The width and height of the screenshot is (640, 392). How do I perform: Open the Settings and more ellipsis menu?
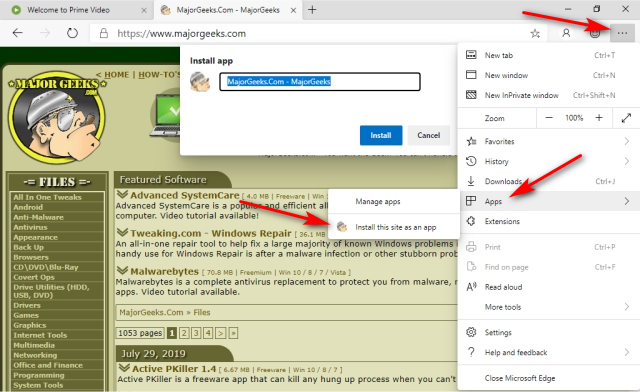point(622,33)
